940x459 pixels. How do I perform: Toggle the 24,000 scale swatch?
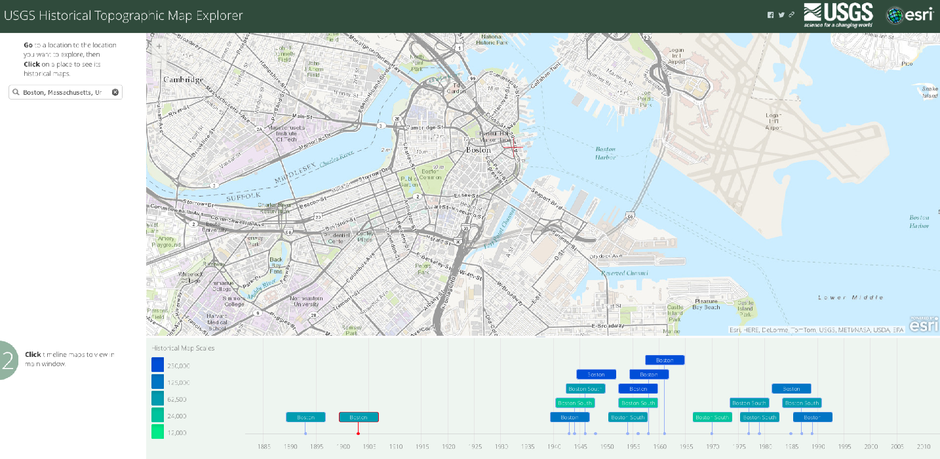pos(158,415)
